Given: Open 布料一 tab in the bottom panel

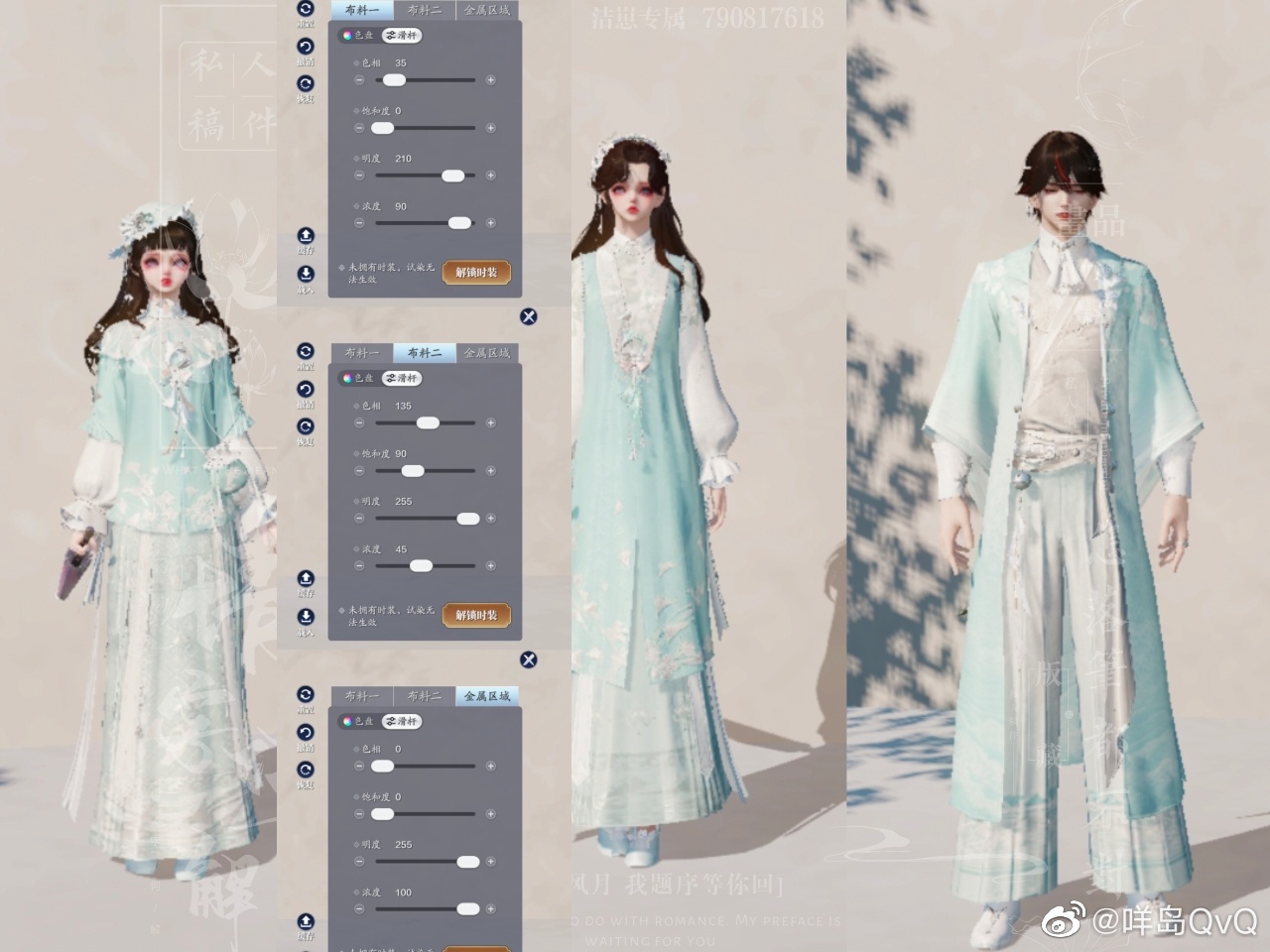Looking at the screenshot, I should (x=362, y=696).
